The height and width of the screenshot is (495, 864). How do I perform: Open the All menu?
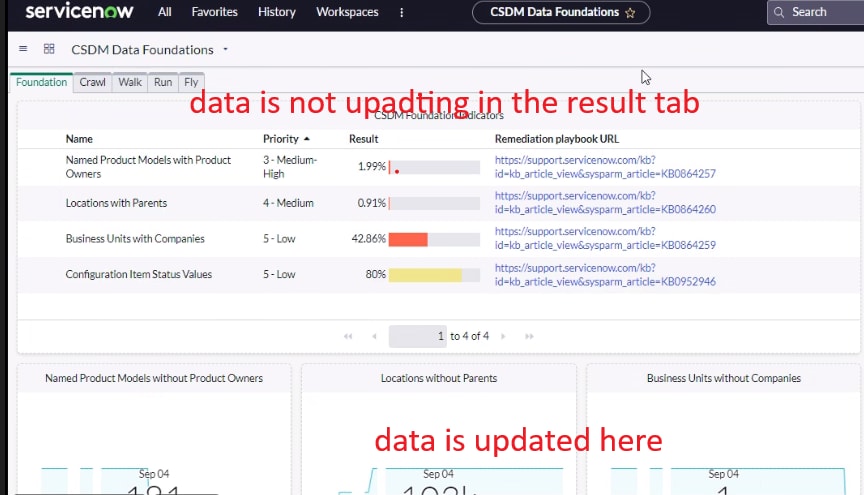tap(164, 12)
